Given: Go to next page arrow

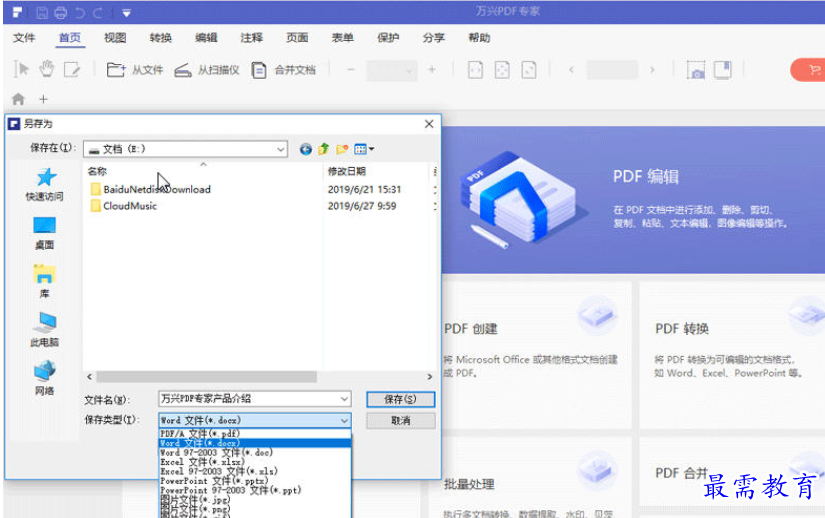Looking at the screenshot, I should click(x=652, y=69).
